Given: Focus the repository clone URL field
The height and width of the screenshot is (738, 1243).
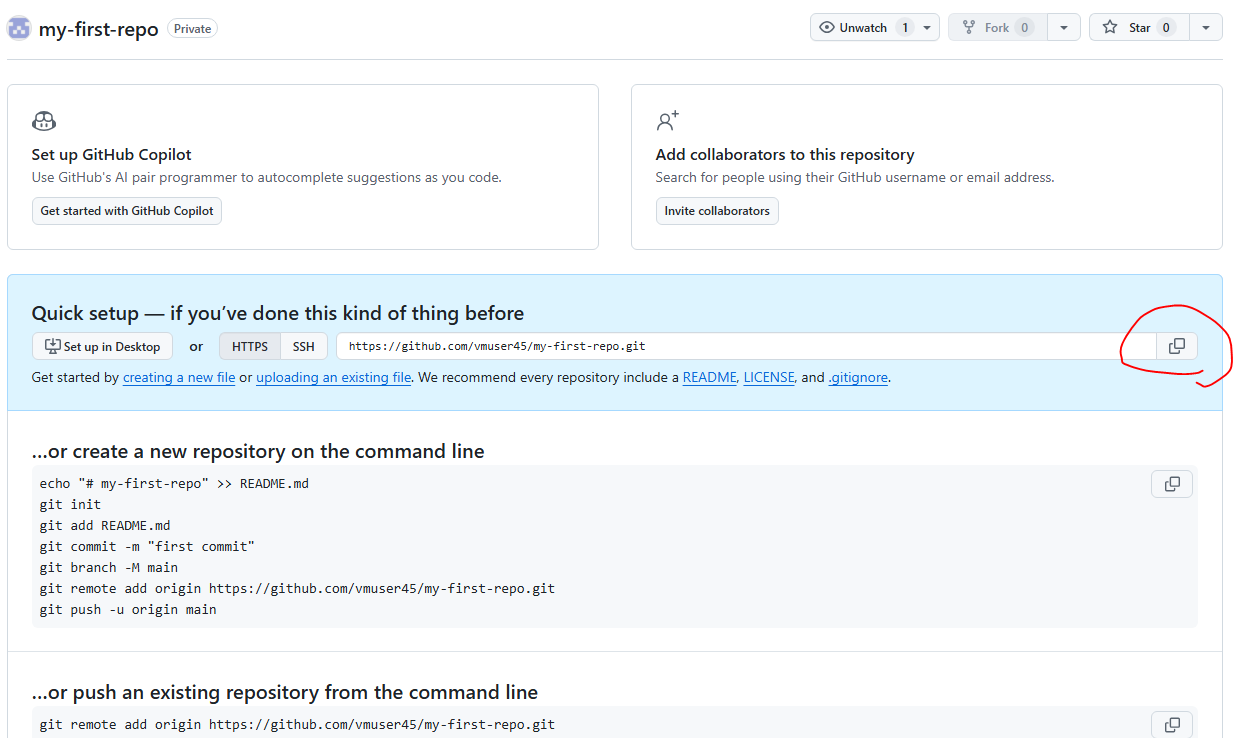Looking at the screenshot, I should point(746,346).
